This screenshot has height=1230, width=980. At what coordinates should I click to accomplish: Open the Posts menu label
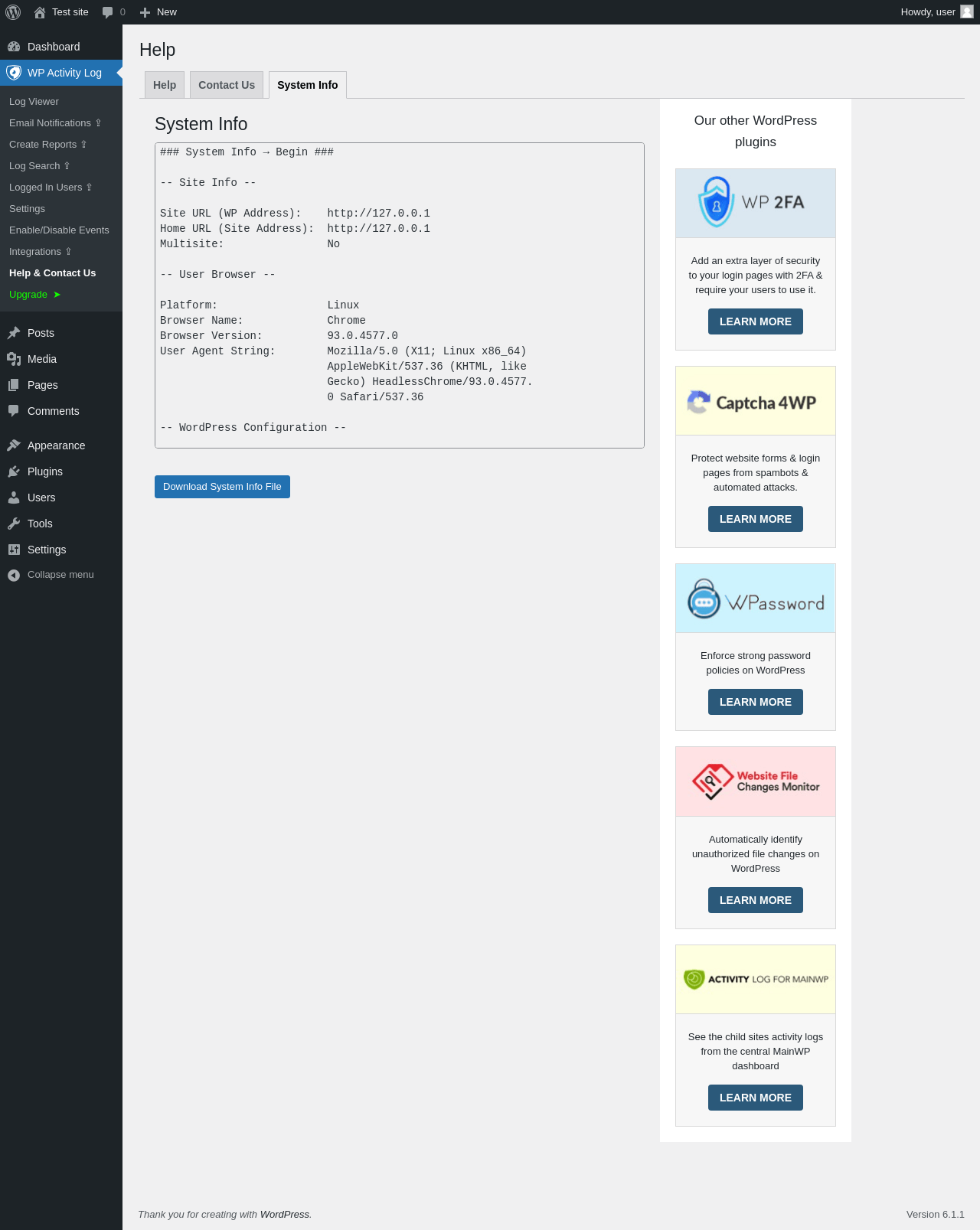[x=41, y=333]
